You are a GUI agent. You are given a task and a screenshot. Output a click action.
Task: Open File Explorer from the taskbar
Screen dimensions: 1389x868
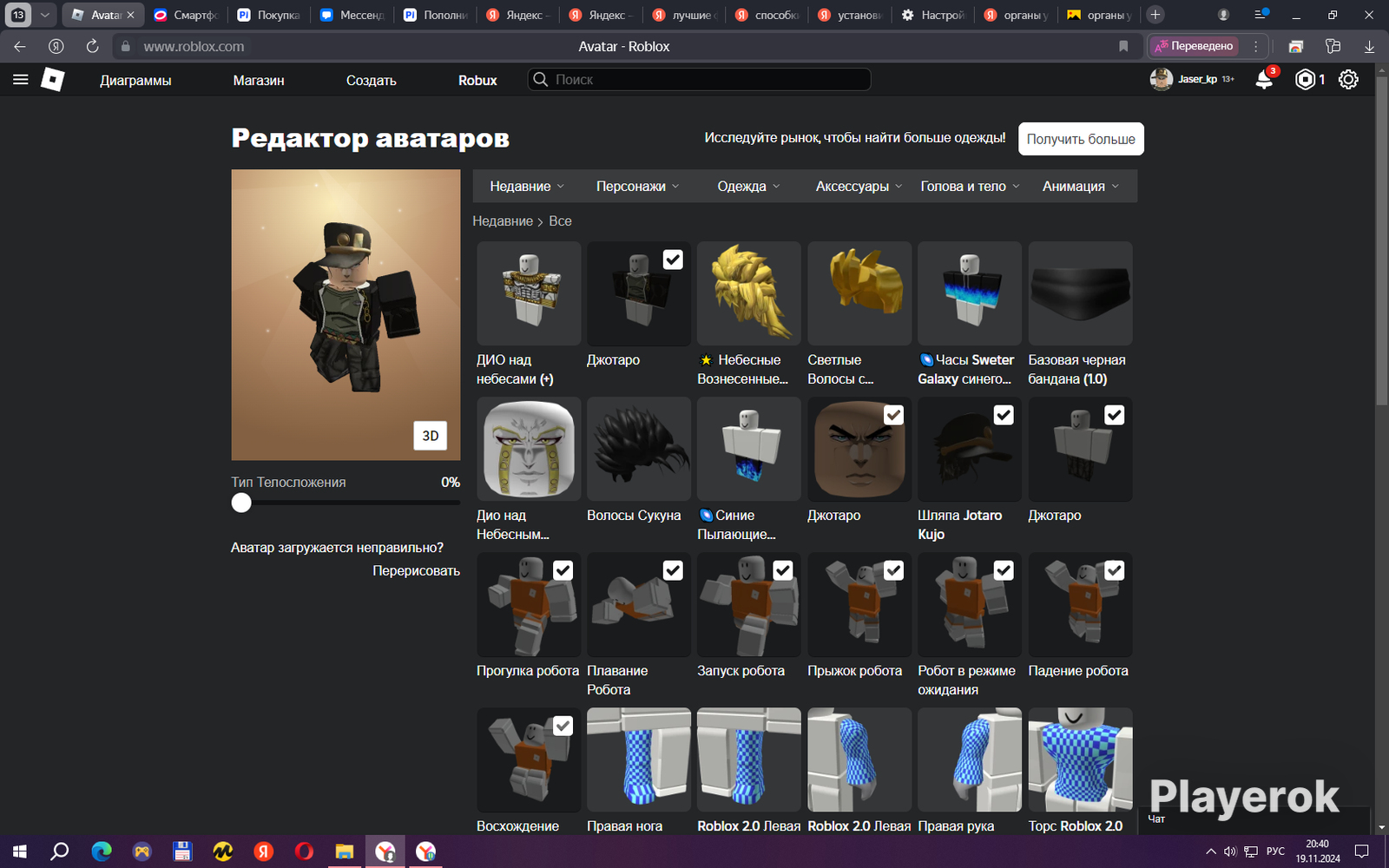(x=345, y=852)
